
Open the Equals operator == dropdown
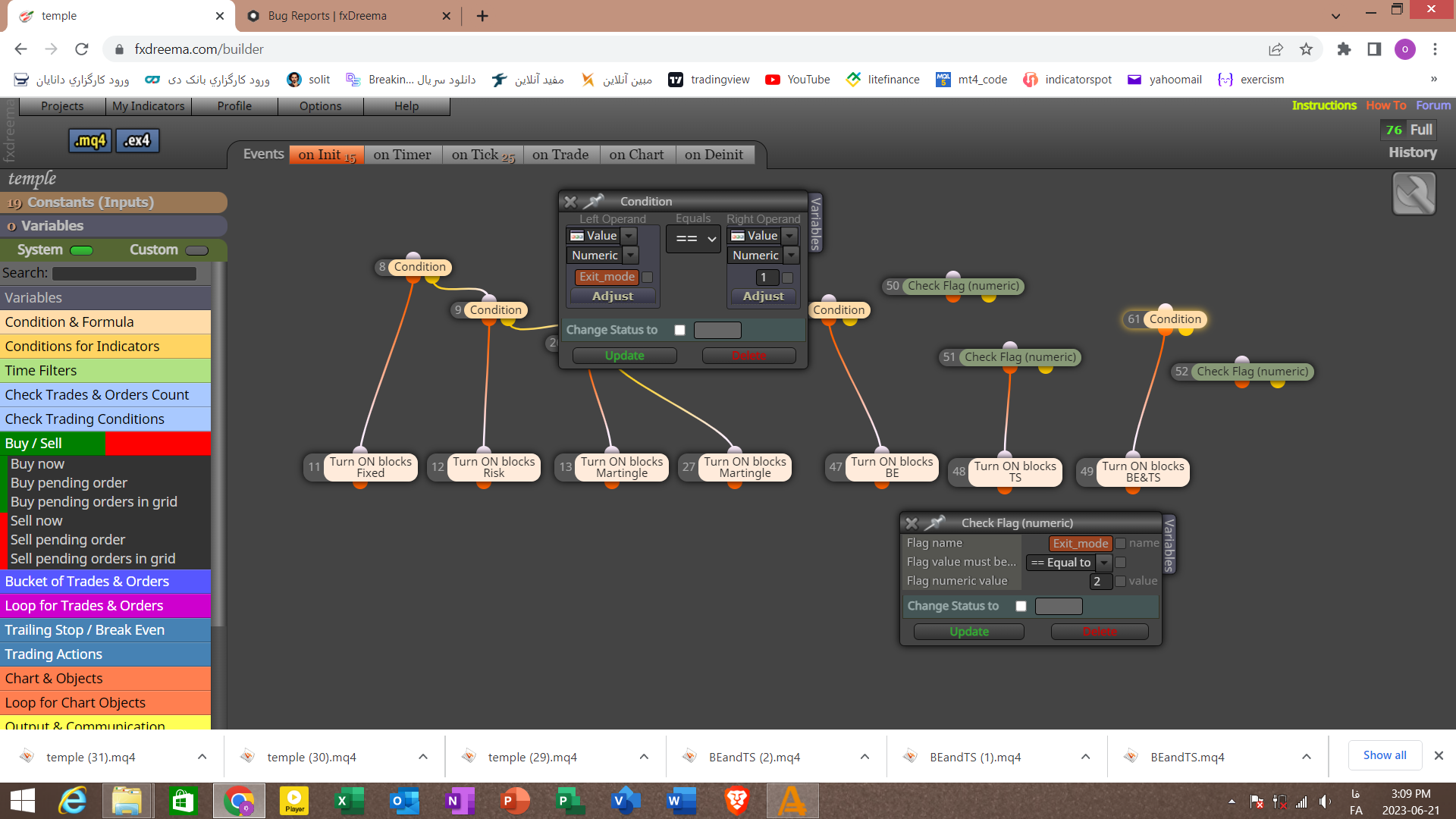693,239
